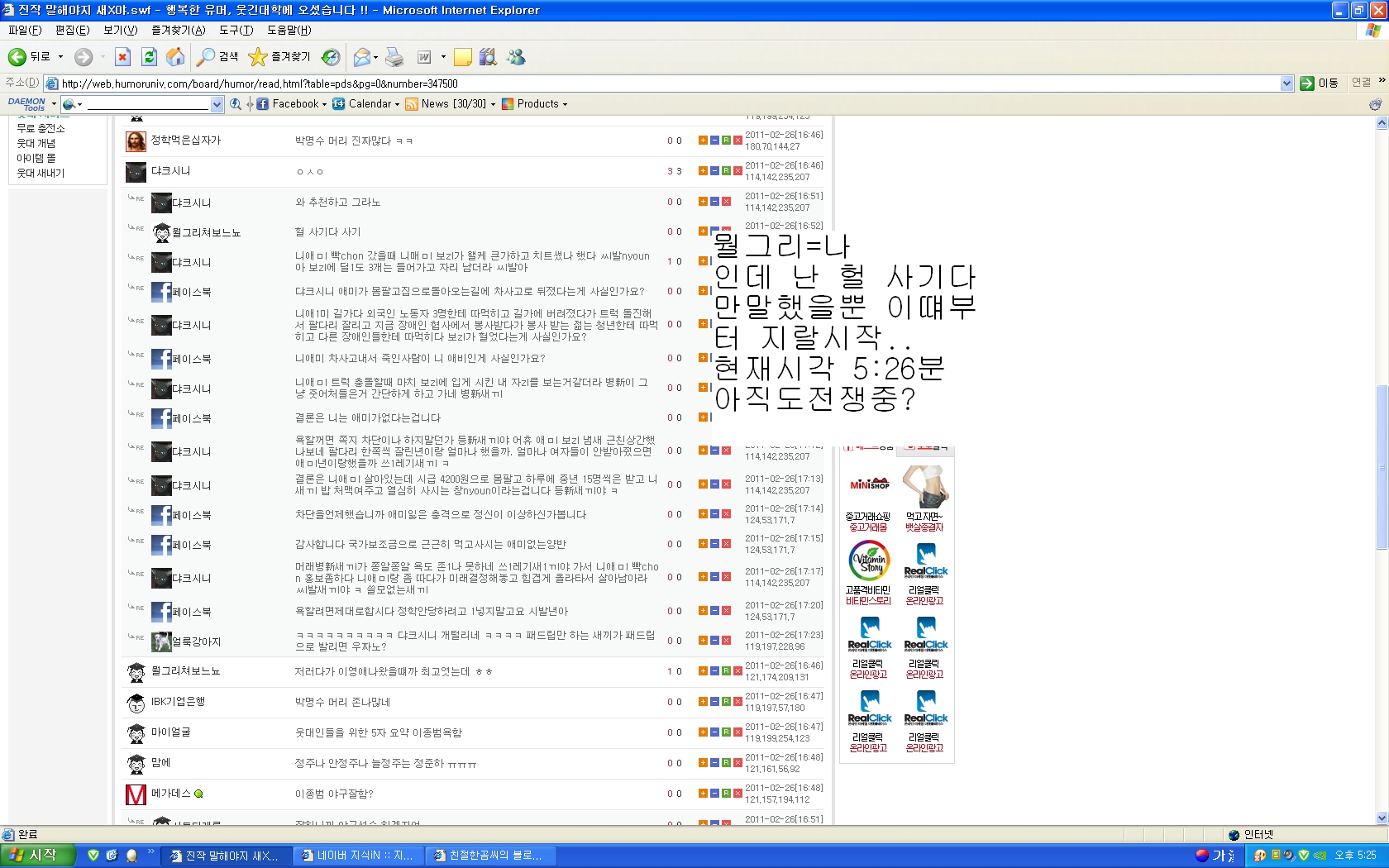Click the Print icon in the toolbar
Viewport: 1389px width, 868px height.
tap(395, 57)
